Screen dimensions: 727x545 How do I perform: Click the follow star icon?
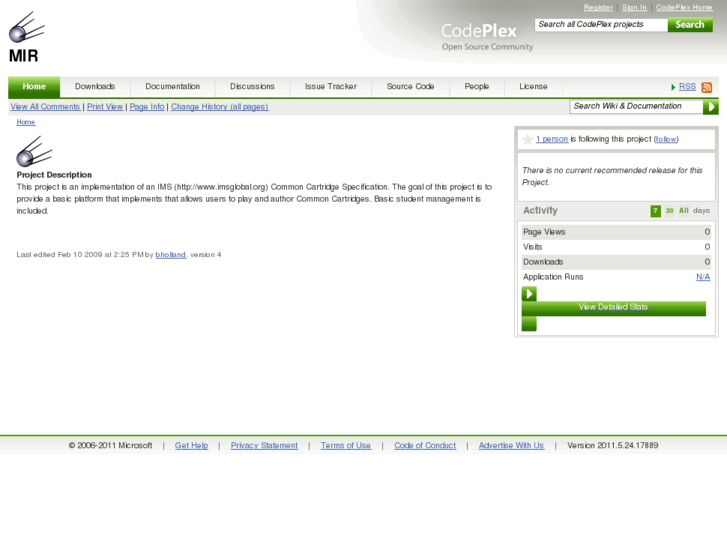coord(527,139)
